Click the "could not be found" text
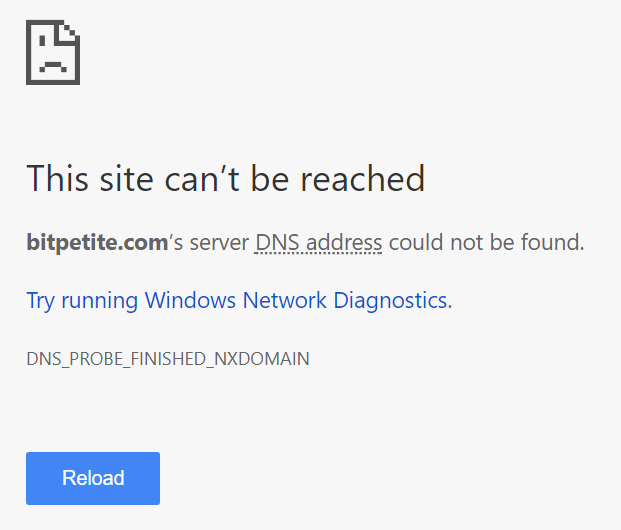This screenshot has width=621, height=530. [485, 242]
